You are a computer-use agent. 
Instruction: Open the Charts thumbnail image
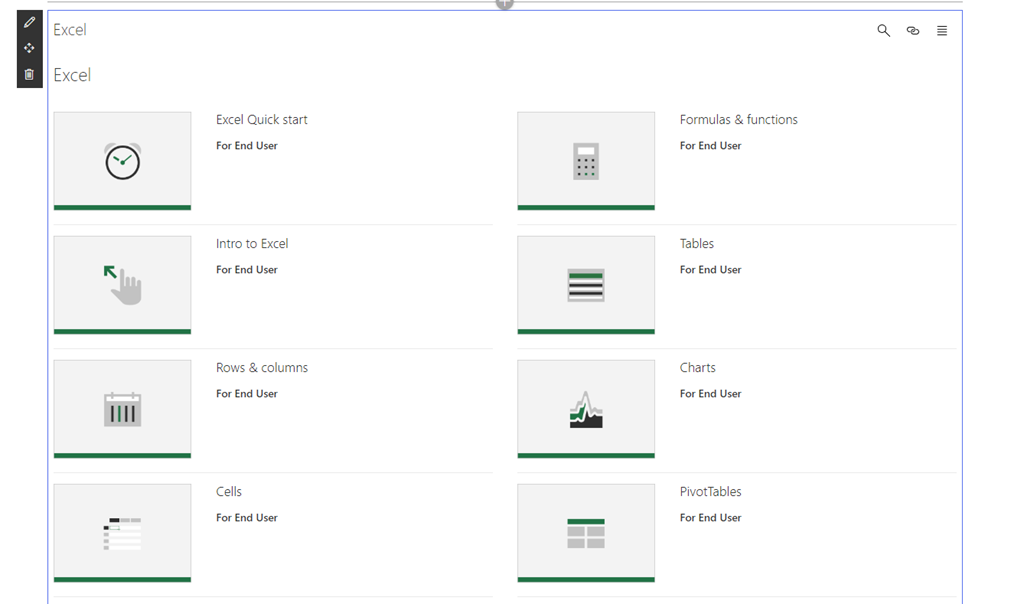tap(586, 409)
